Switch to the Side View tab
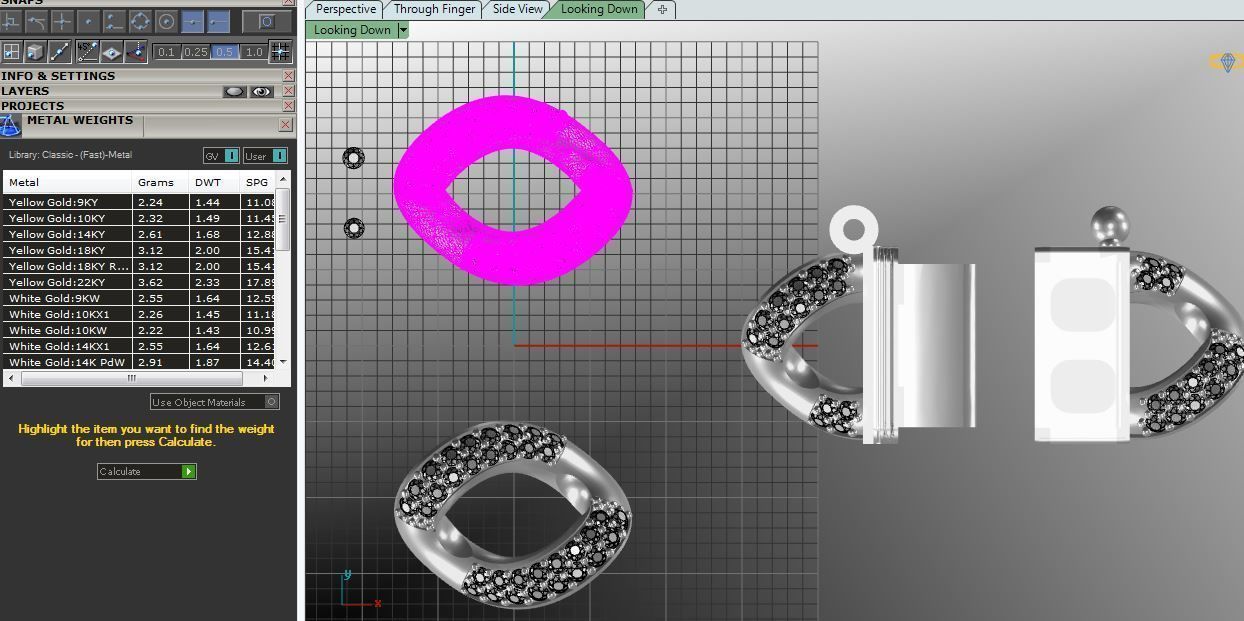Viewport: 1244px width, 621px height. [517, 9]
